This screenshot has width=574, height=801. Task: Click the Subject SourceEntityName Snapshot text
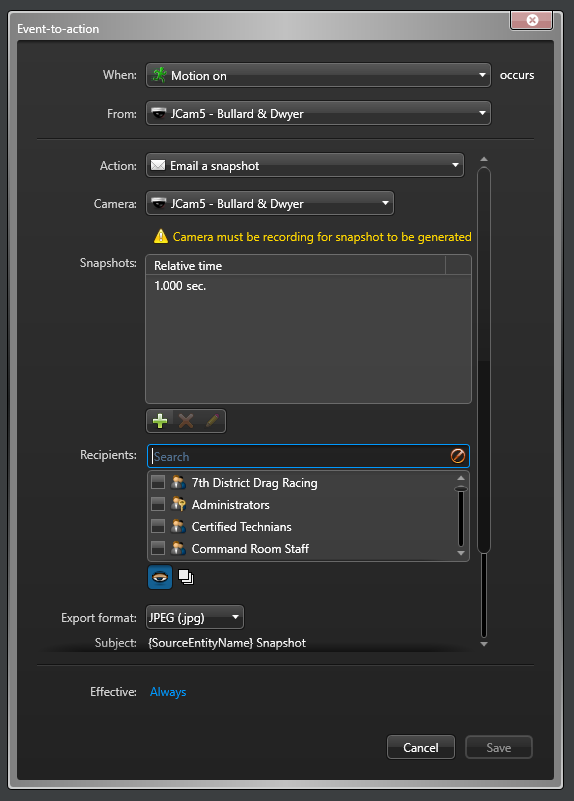(x=227, y=643)
